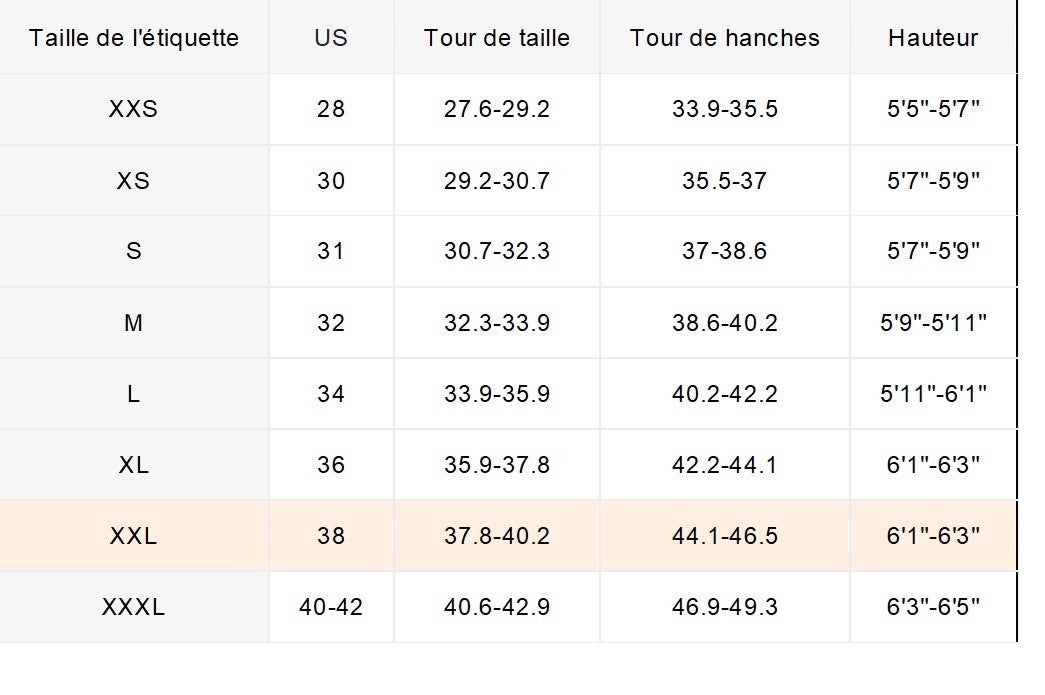Click hip measurement 40.2-42.2 cell
Screen dimensions: 1045x695
[725, 394]
